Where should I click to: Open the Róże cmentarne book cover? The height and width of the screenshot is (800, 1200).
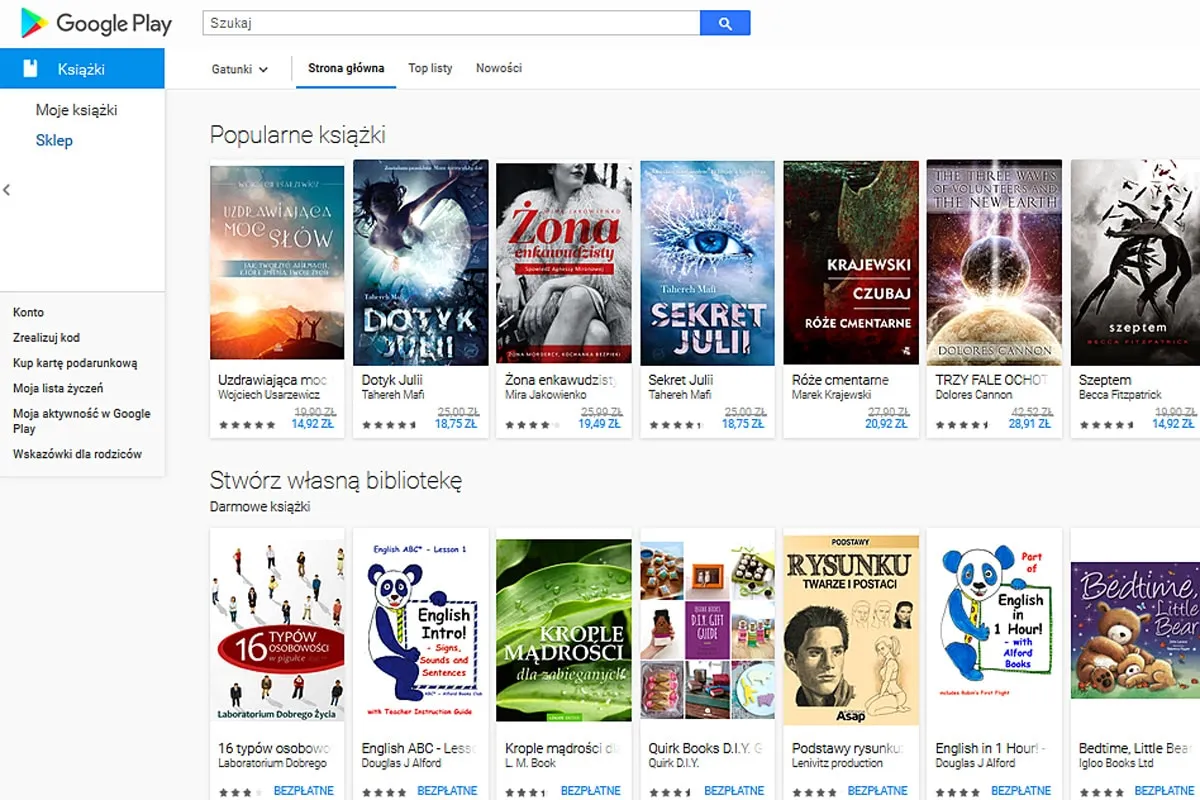pos(851,262)
